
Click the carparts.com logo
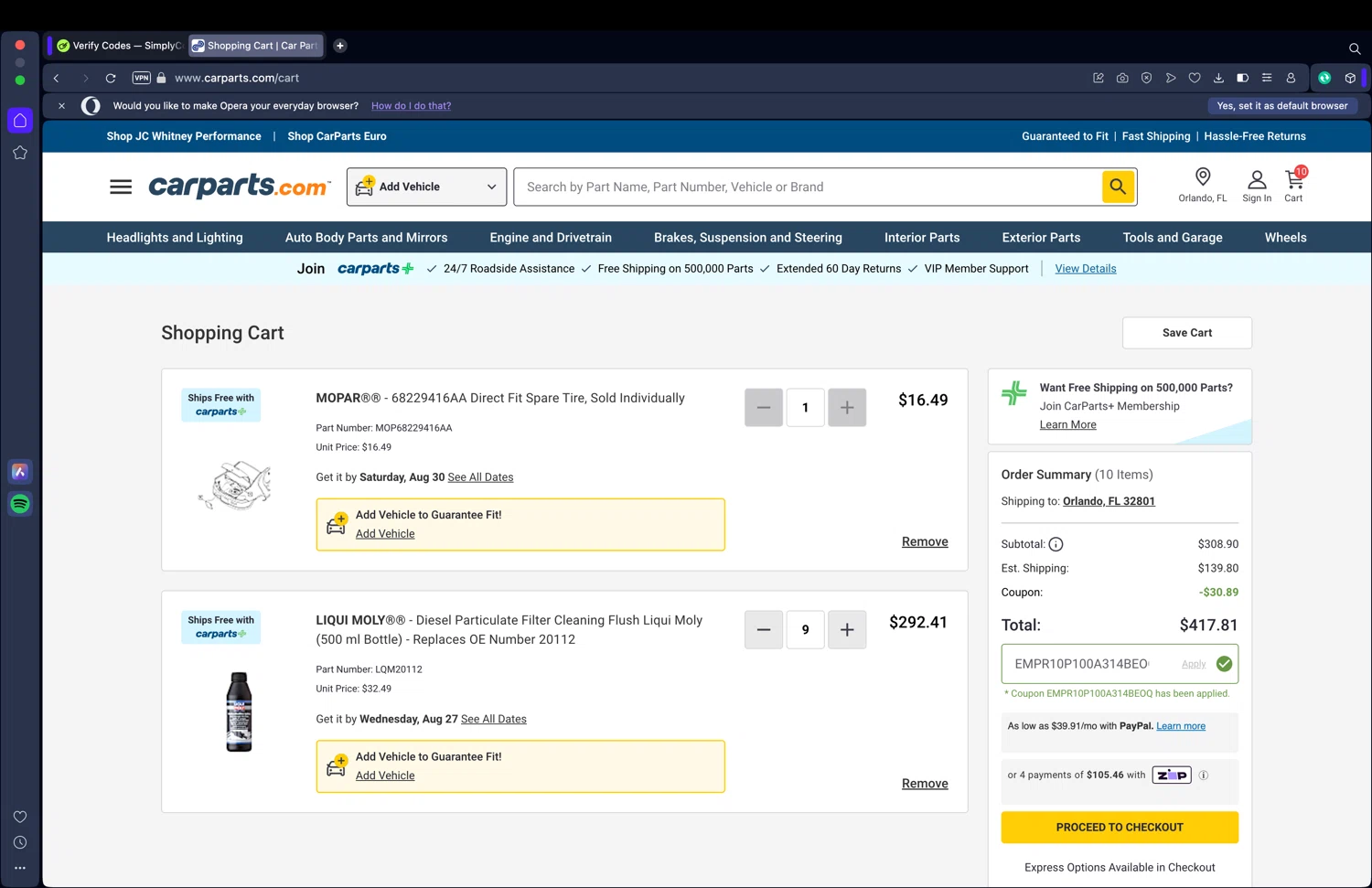pos(239,186)
